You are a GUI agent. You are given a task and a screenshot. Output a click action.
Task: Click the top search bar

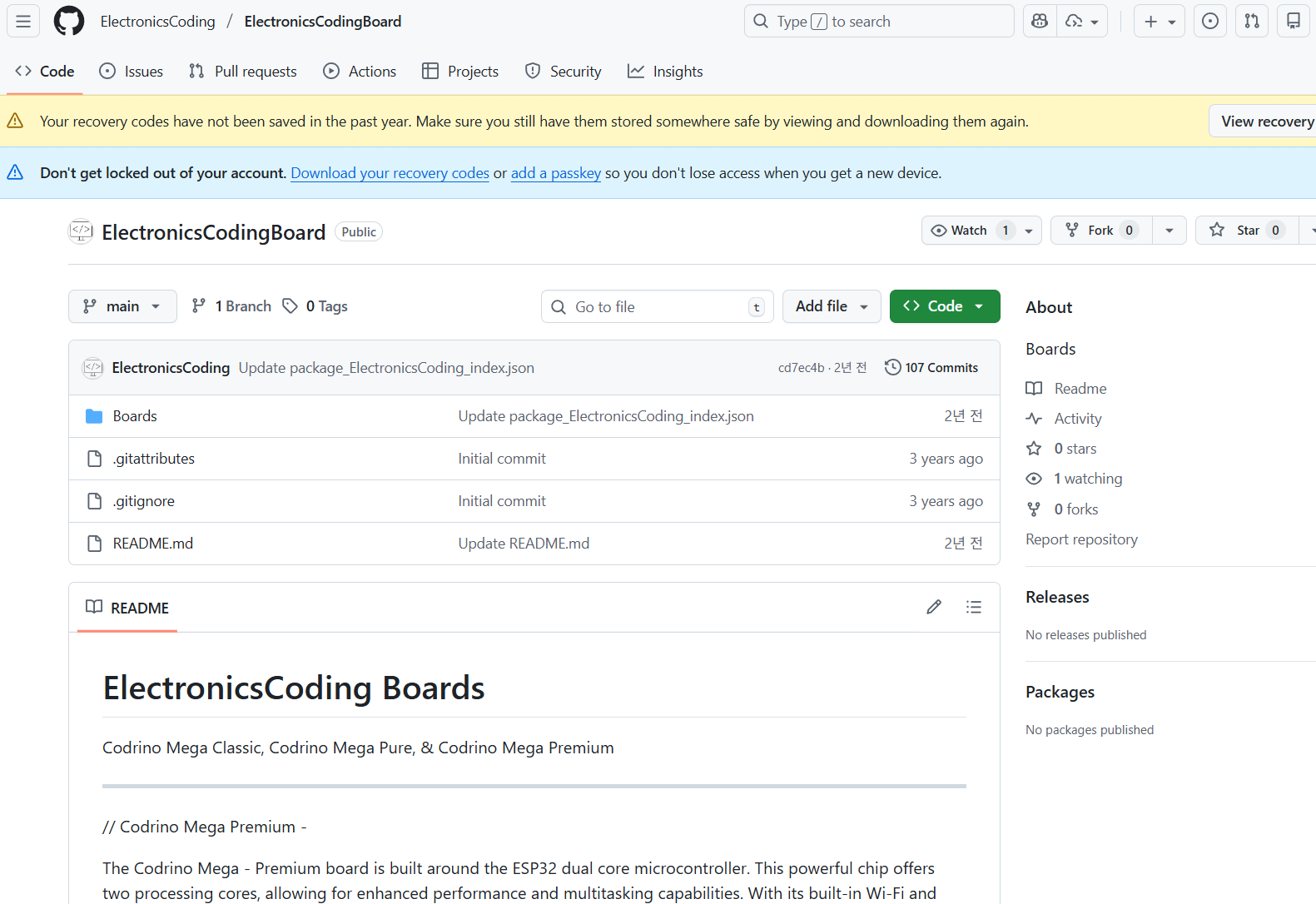(x=879, y=22)
